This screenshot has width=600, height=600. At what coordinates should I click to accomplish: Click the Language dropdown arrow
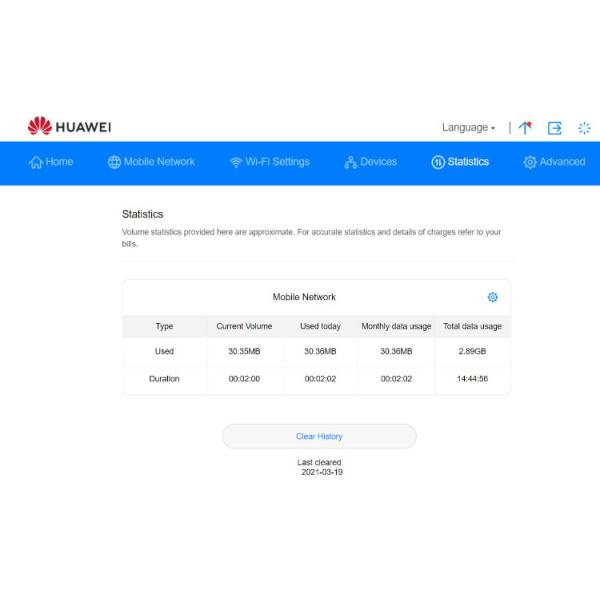[493, 128]
